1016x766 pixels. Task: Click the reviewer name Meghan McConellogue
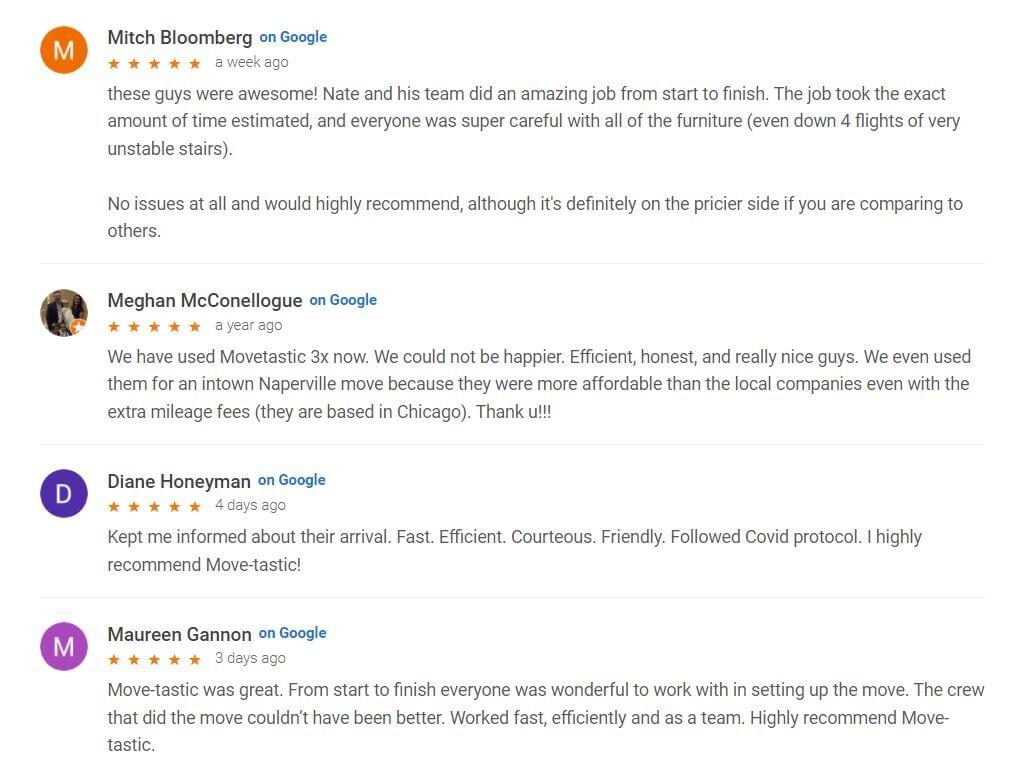pos(205,301)
